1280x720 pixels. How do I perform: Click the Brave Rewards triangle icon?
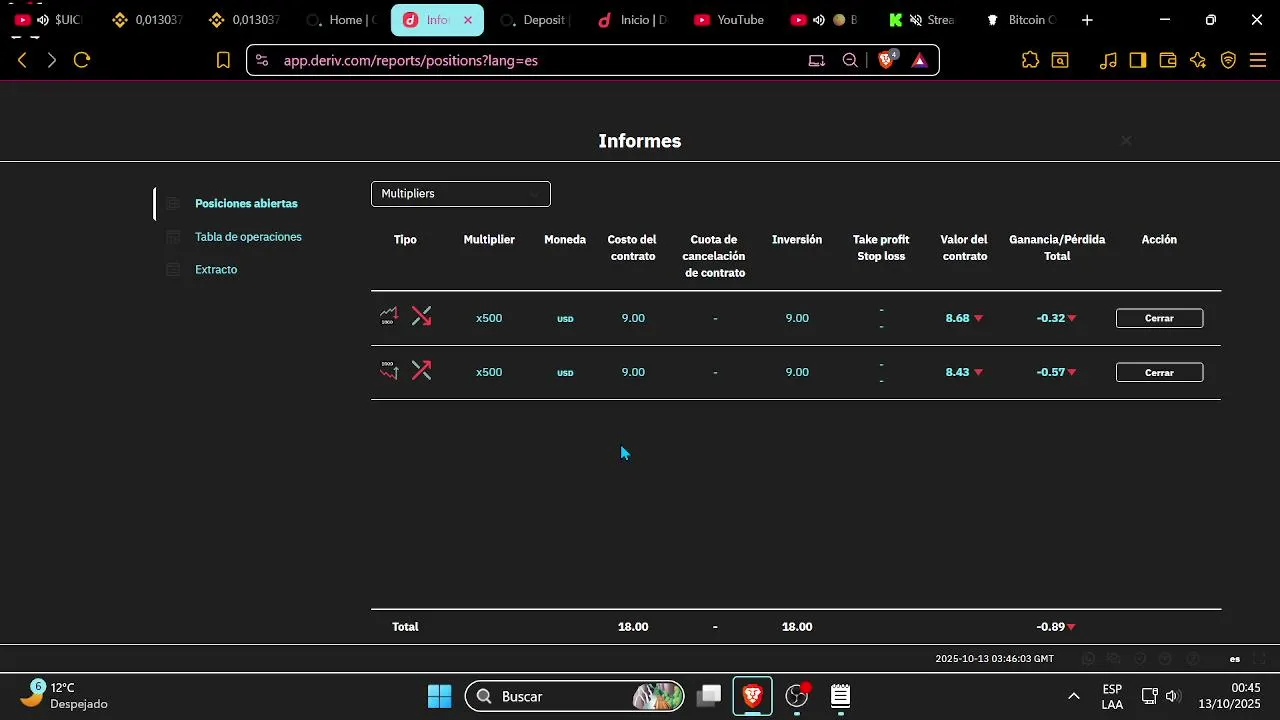(919, 60)
